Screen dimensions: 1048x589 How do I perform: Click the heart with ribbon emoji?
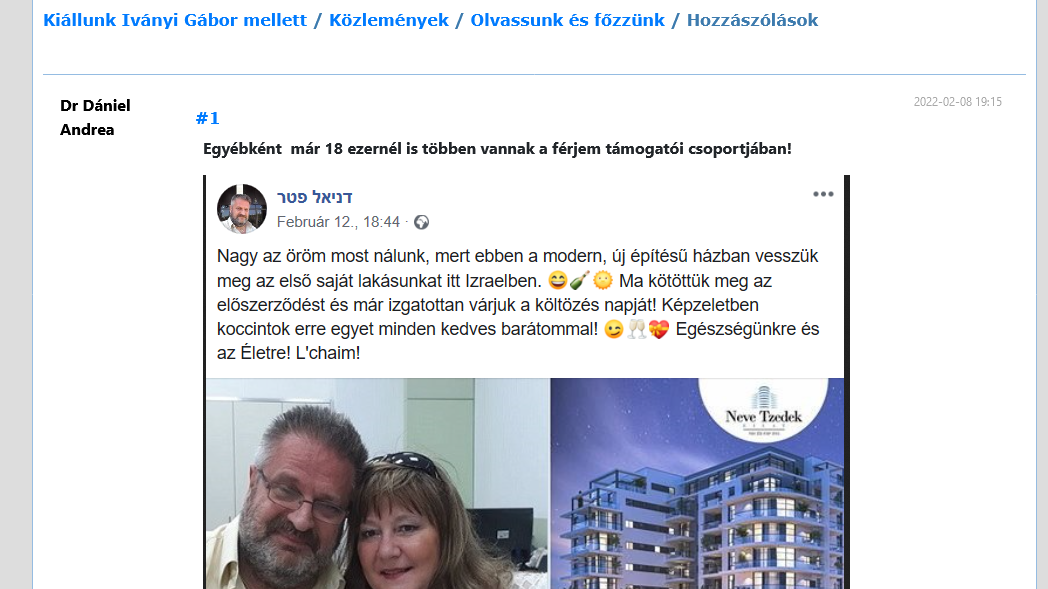tap(659, 329)
